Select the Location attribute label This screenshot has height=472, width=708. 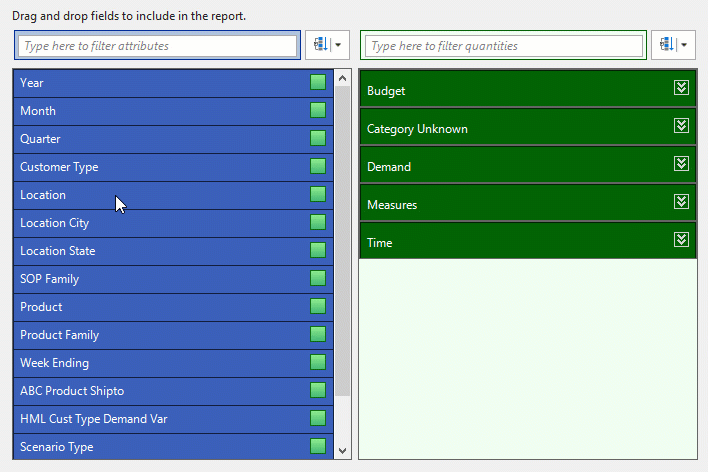pos(43,195)
